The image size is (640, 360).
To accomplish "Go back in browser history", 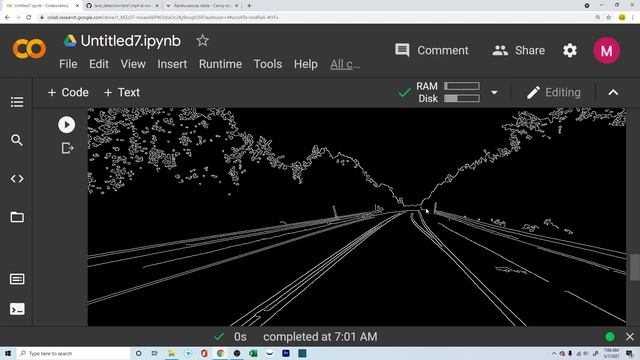I will click(x=7, y=18).
